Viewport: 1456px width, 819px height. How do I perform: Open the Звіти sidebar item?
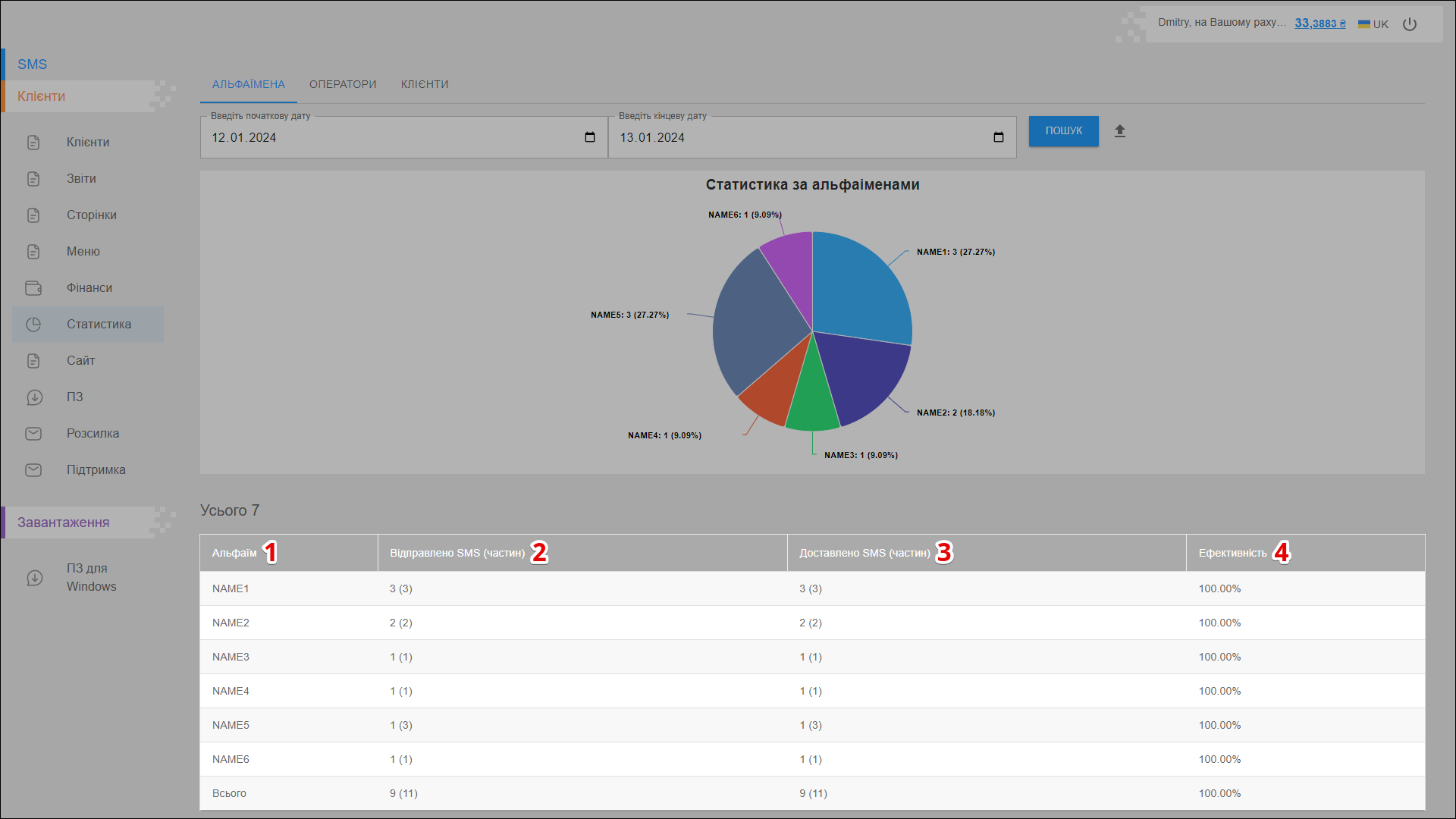(x=81, y=179)
